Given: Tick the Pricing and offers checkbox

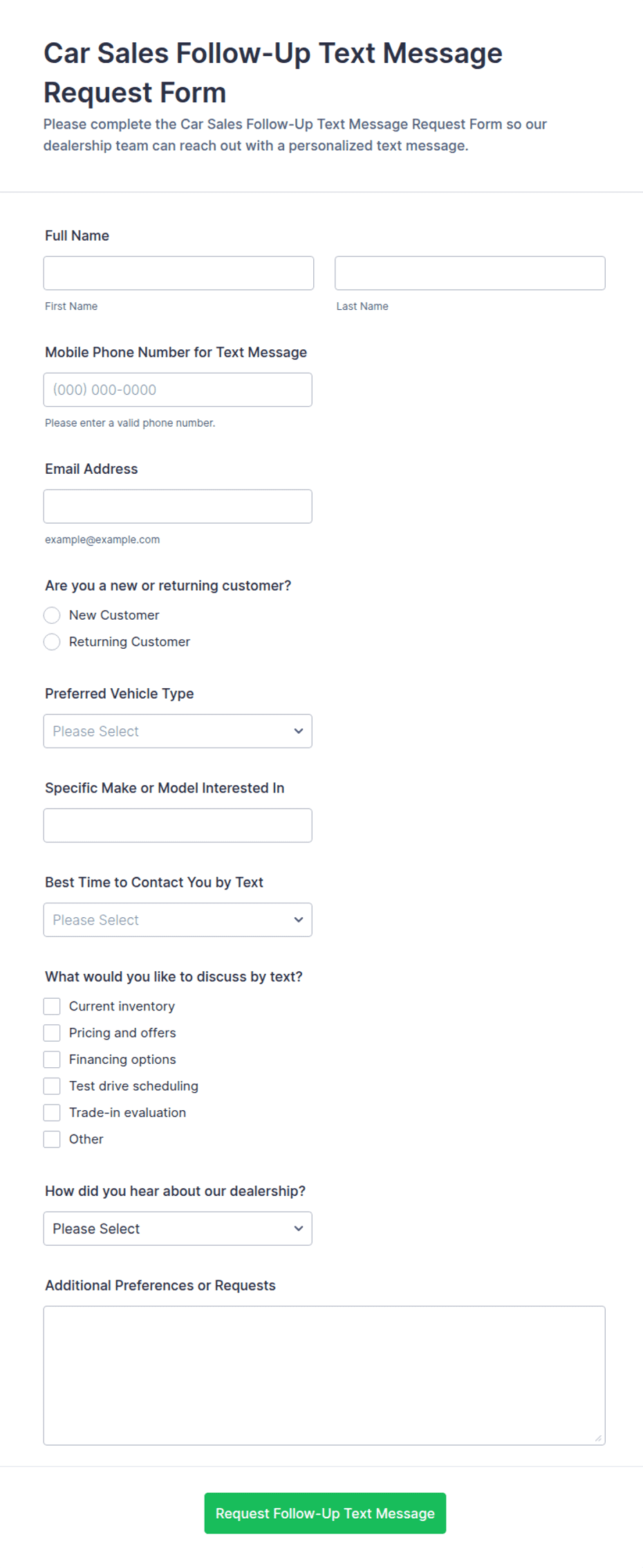Looking at the screenshot, I should point(52,1033).
